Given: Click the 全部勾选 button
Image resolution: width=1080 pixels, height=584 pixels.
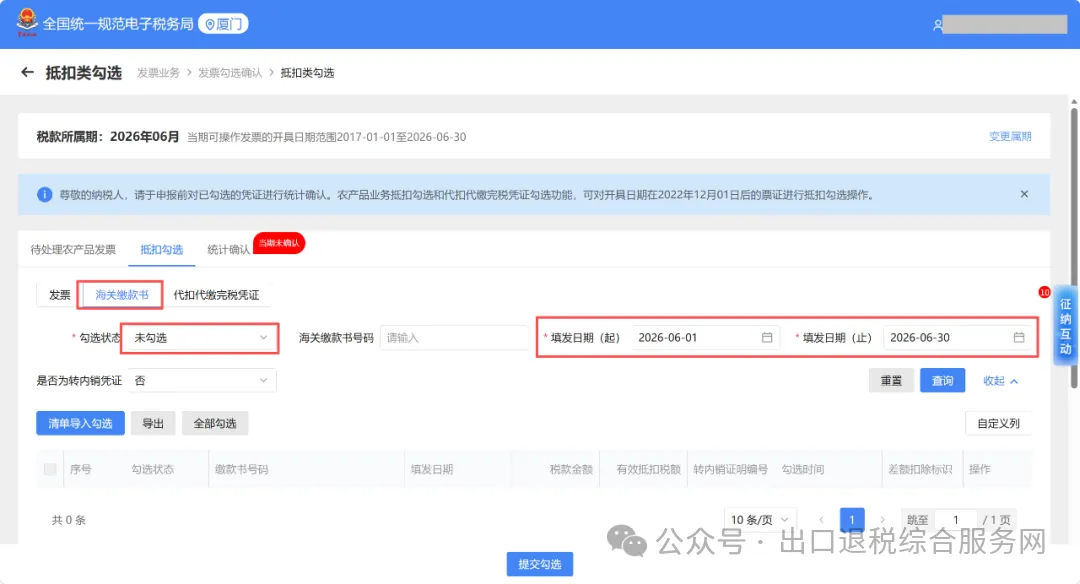Looking at the screenshot, I should 215,424.
